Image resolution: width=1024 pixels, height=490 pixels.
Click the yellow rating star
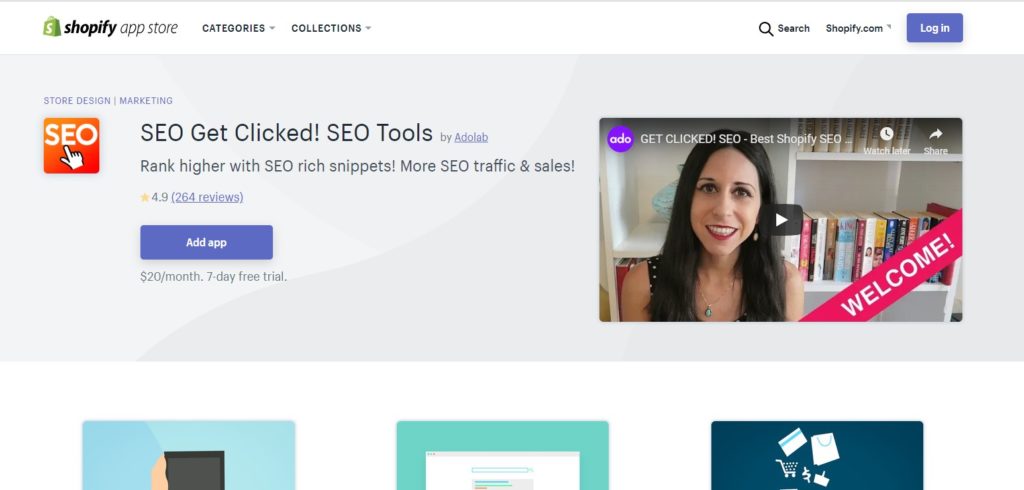(x=145, y=197)
